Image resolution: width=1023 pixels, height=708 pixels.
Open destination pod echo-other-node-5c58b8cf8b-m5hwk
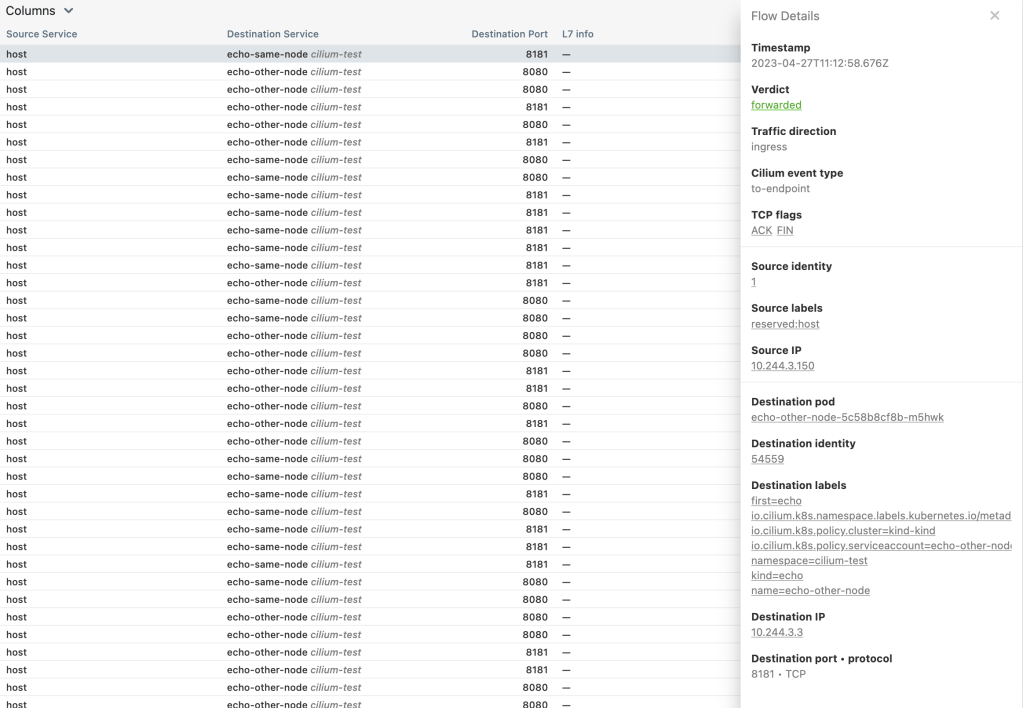(847, 417)
